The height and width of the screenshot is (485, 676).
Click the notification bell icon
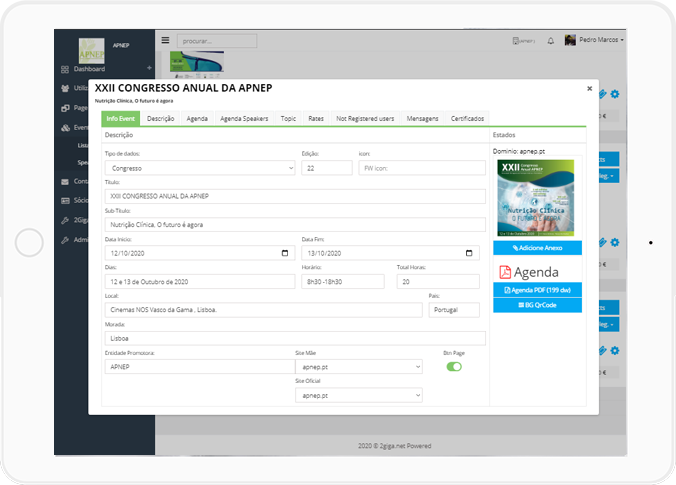point(551,41)
